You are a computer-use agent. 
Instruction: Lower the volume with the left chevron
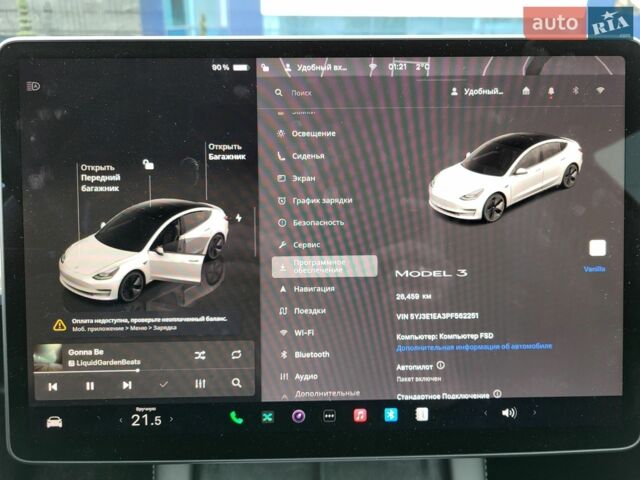(x=486, y=413)
